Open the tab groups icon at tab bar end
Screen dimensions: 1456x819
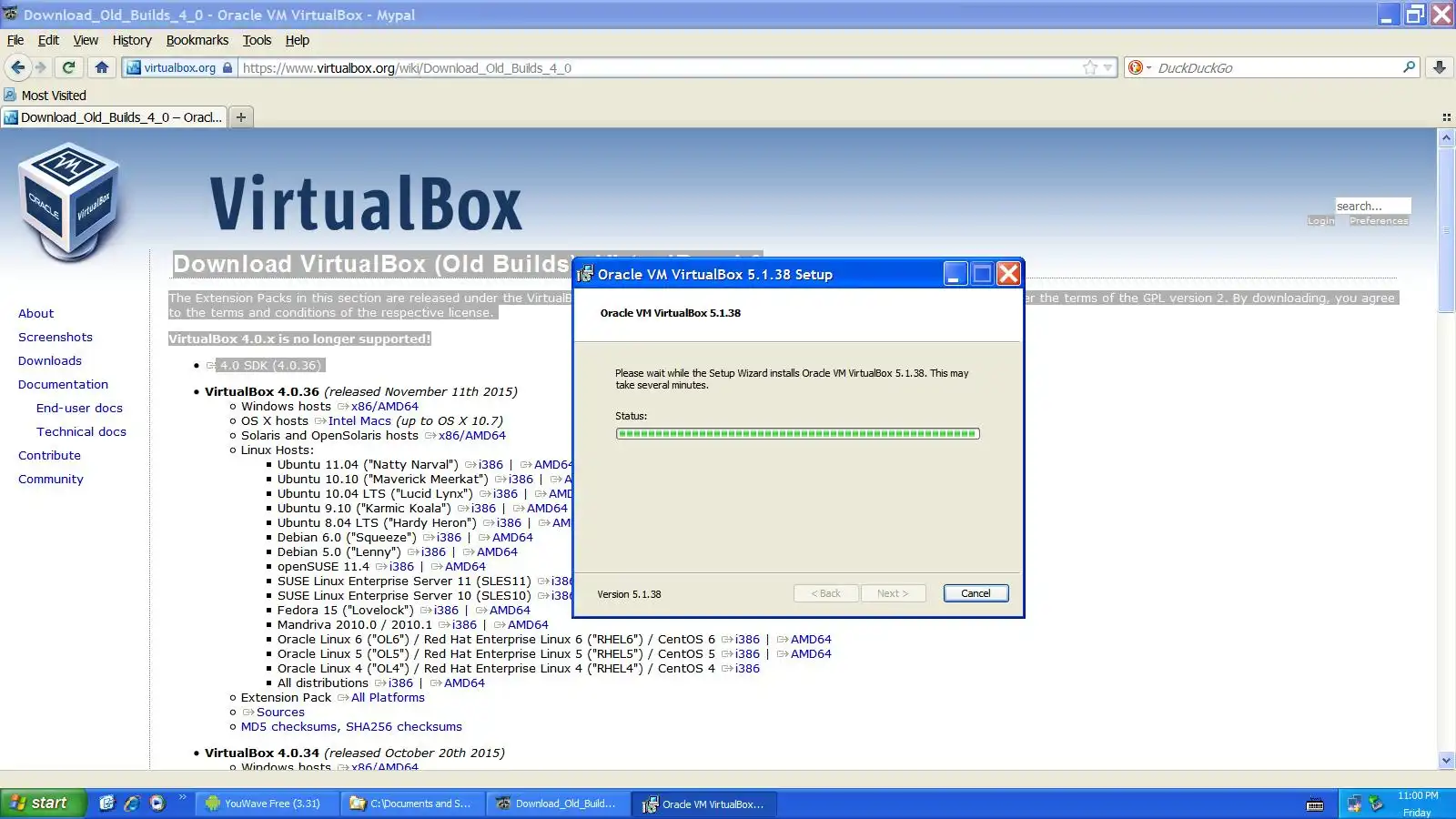point(1446,117)
